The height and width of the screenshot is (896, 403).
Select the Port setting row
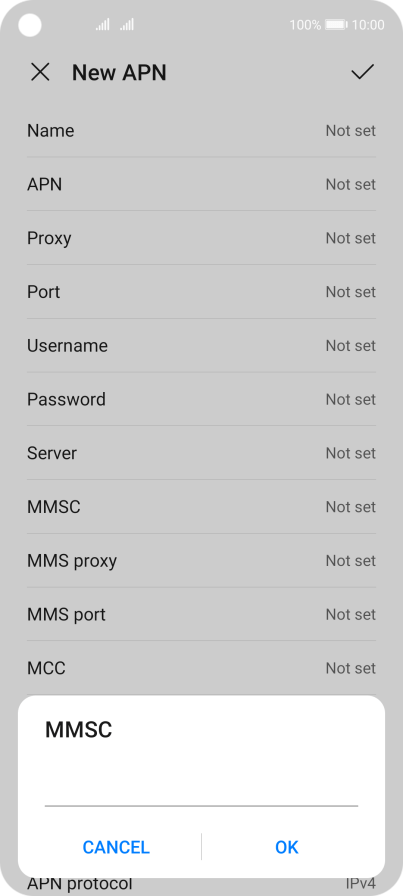[201, 292]
